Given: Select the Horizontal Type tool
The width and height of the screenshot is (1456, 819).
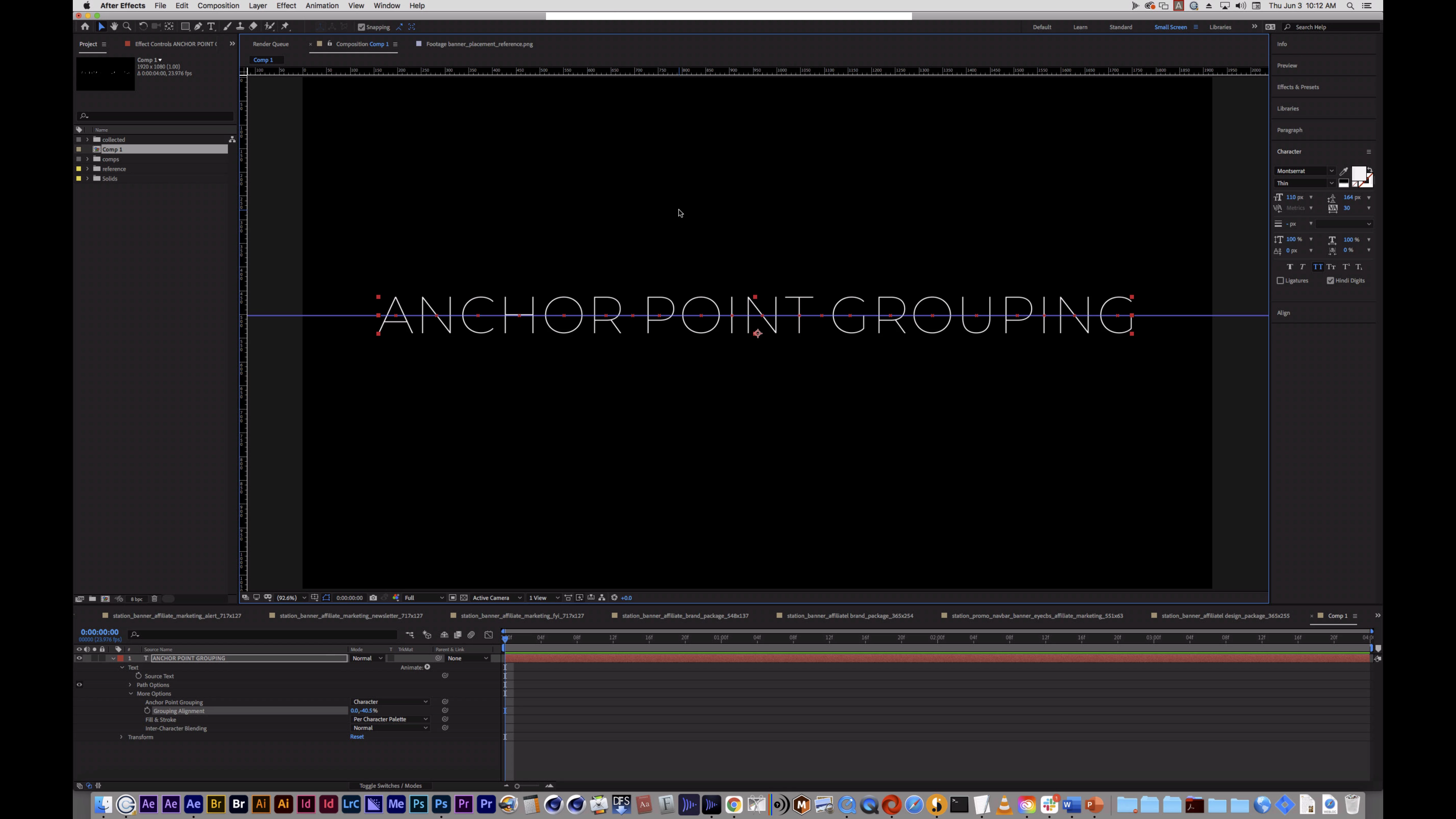Looking at the screenshot, I should click(211, 26).
